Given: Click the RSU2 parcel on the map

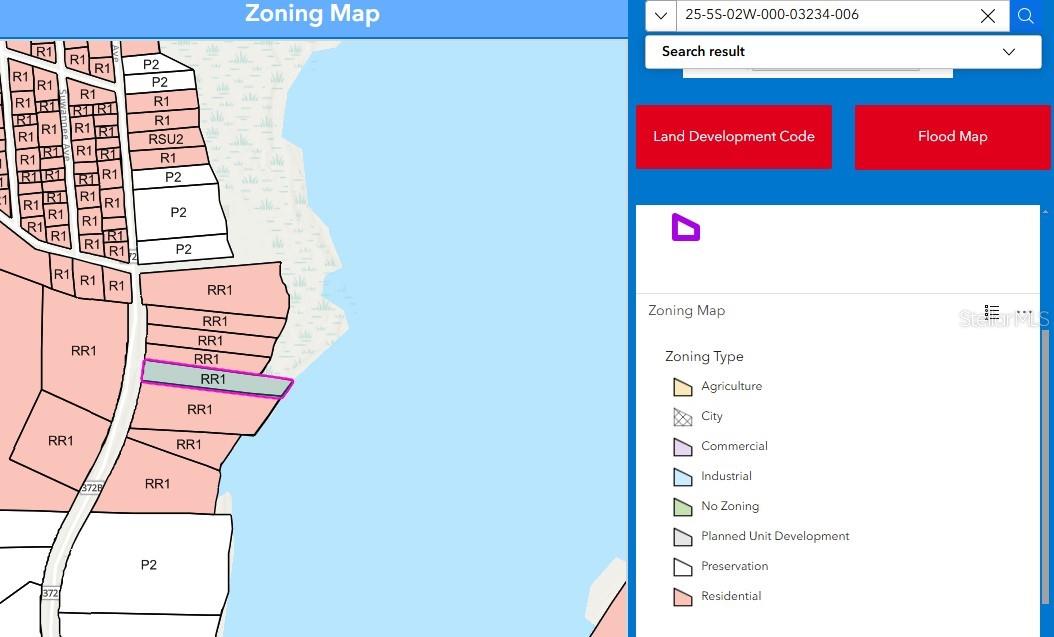Looking at the screenshot, I should pos(166,139).
